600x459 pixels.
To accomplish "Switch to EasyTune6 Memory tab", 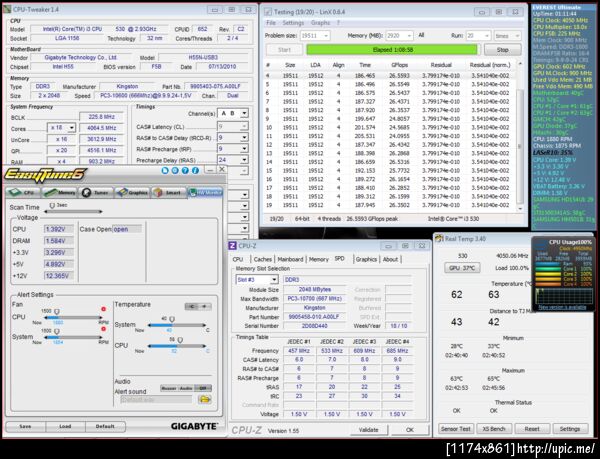I will pyautogui.click(x=59, y=192).
